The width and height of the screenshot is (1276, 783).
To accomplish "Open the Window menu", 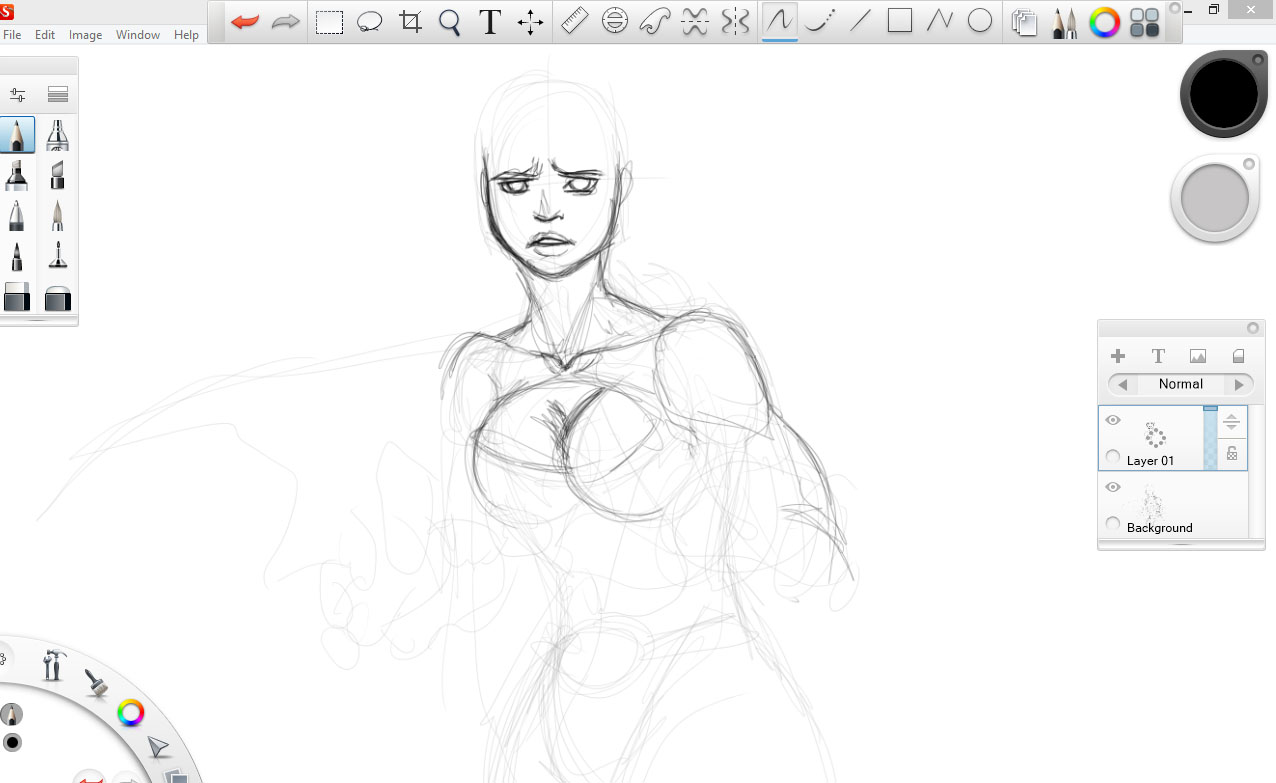I will point(137,35).
